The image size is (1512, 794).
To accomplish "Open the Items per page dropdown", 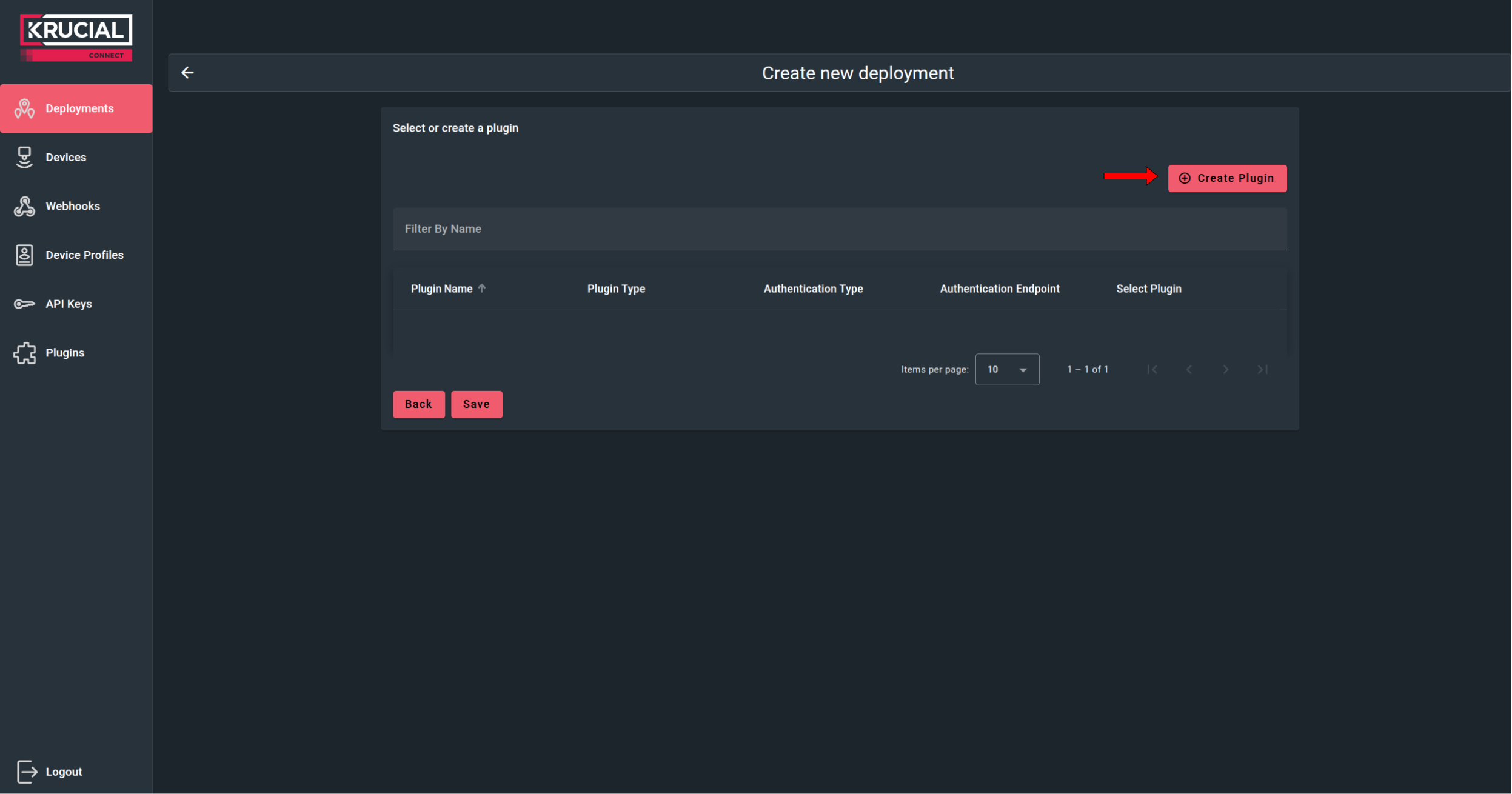I will (x=1006, y=369).
